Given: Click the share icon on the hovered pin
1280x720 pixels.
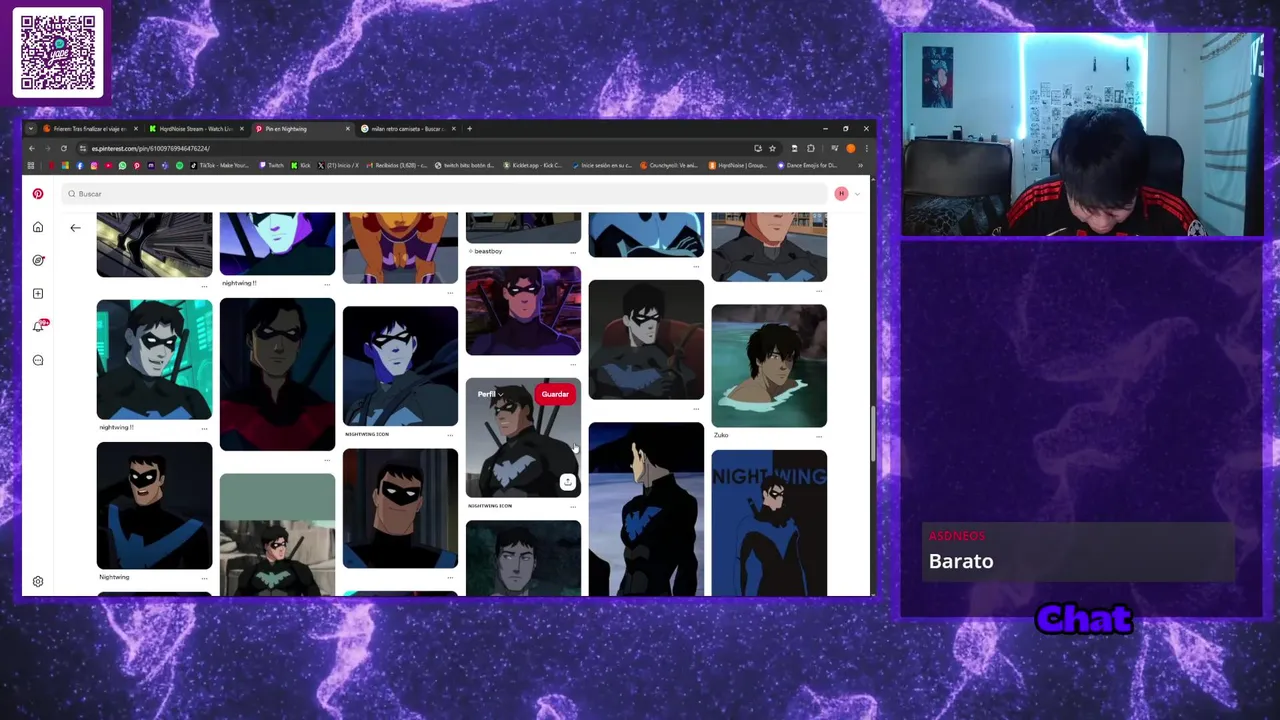Looking at the screenshot, I should [567, 482].
